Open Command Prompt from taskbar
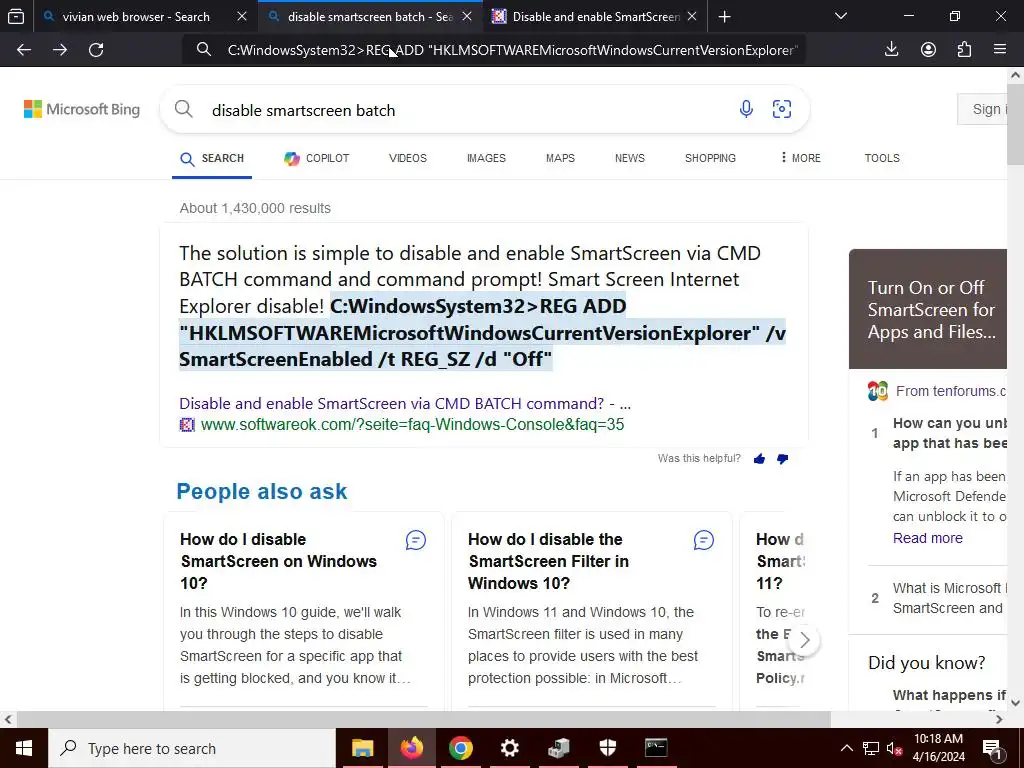 (x=656, y=748)
